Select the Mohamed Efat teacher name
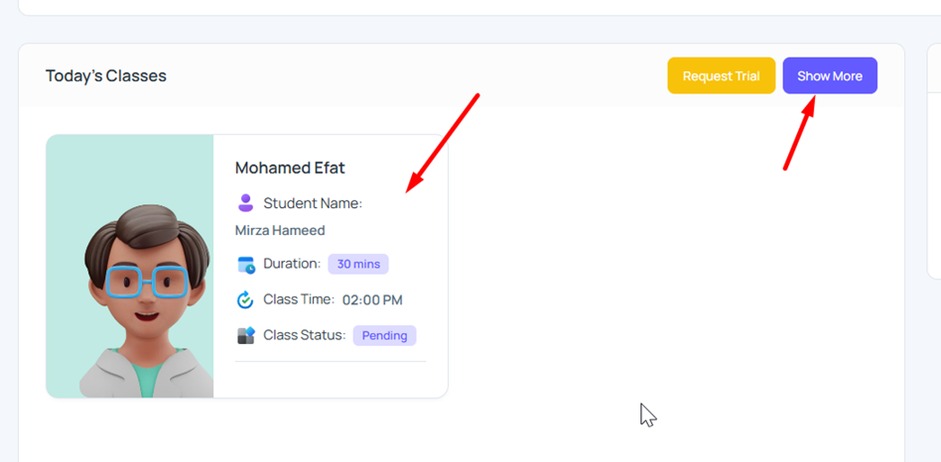This screenshot has width=941, height=462. pyautogui.click(x=290, y=167)
